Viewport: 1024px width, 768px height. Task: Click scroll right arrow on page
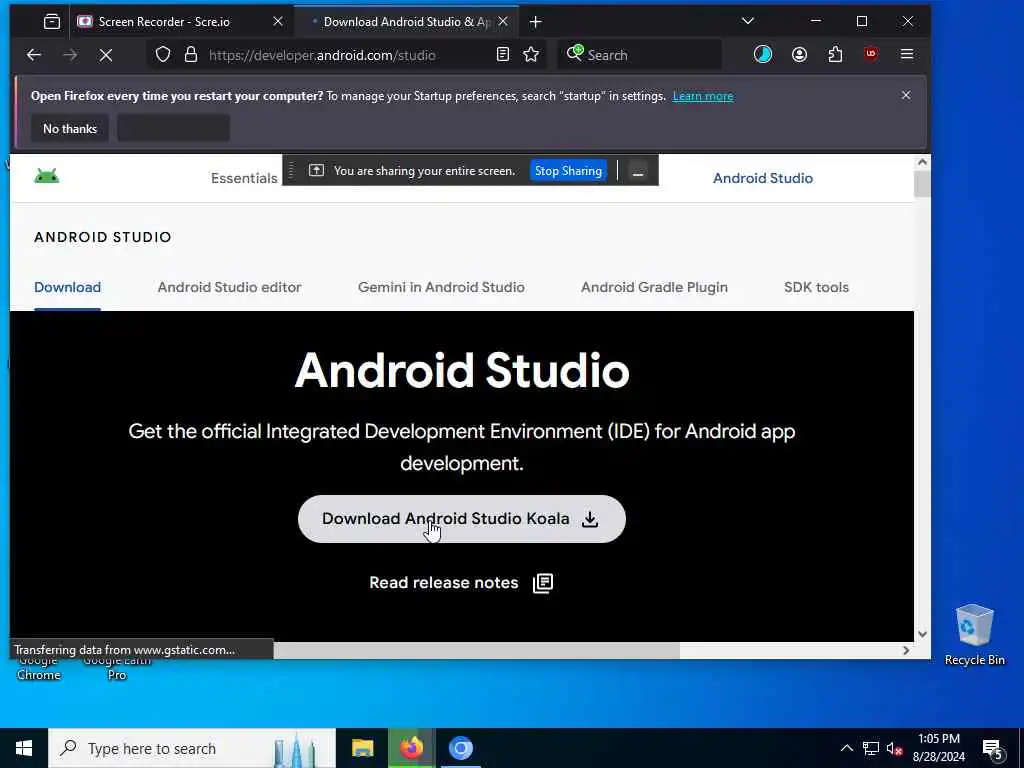(906, 650)
